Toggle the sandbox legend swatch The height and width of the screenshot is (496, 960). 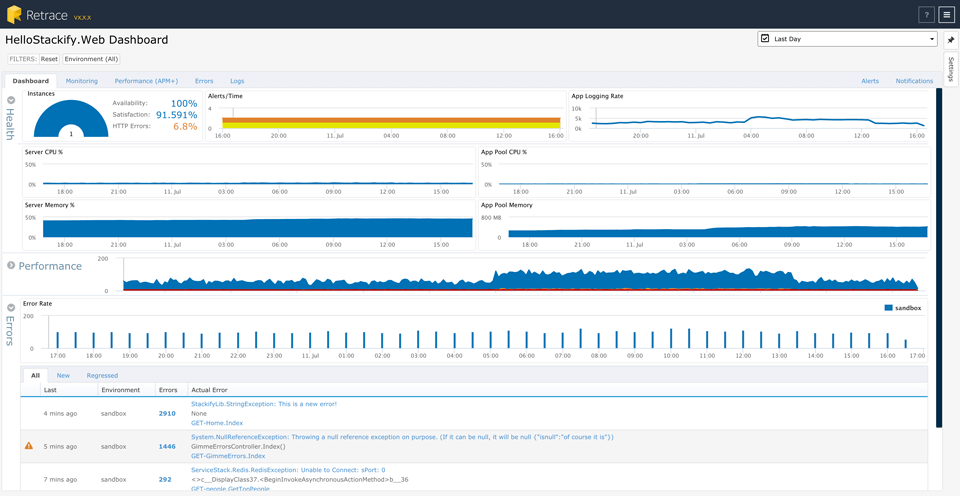pyautogui.click(x=889, y=308)
